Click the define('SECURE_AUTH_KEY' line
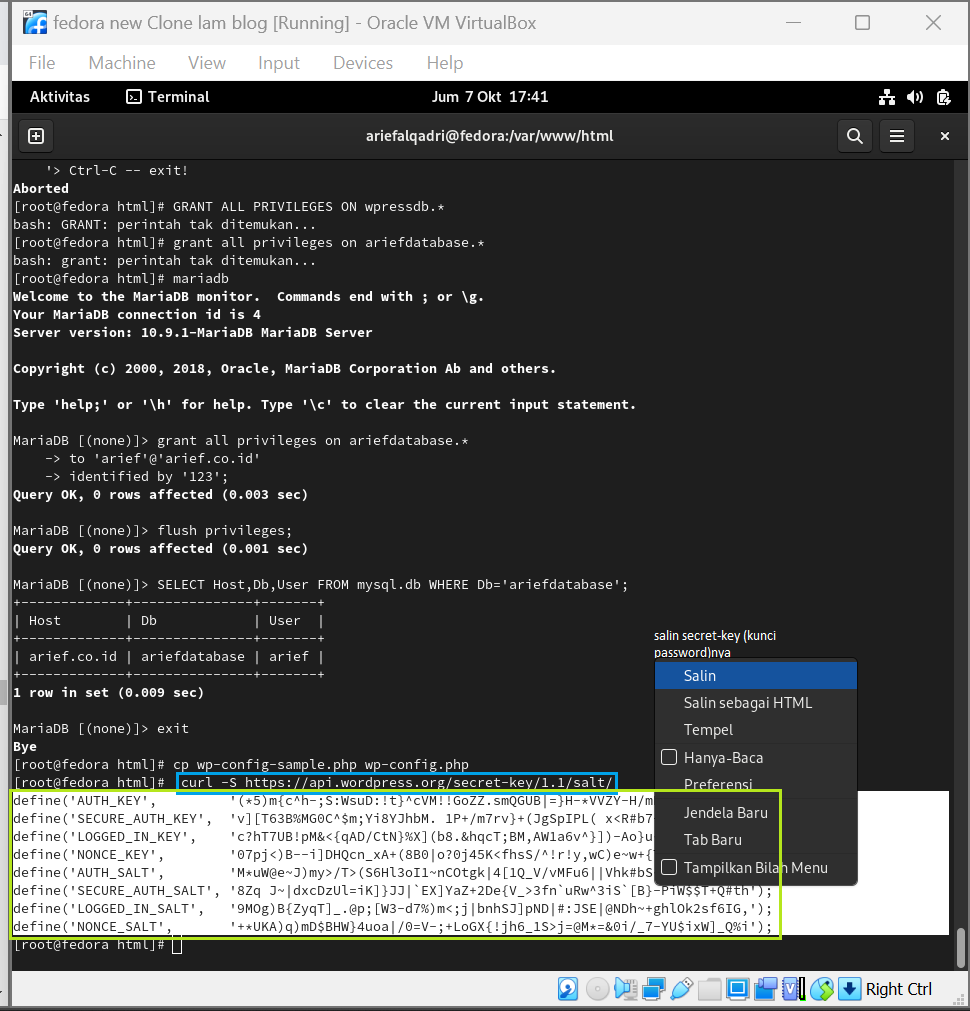This screenshot has height=1011, width=970. point(333,818)
